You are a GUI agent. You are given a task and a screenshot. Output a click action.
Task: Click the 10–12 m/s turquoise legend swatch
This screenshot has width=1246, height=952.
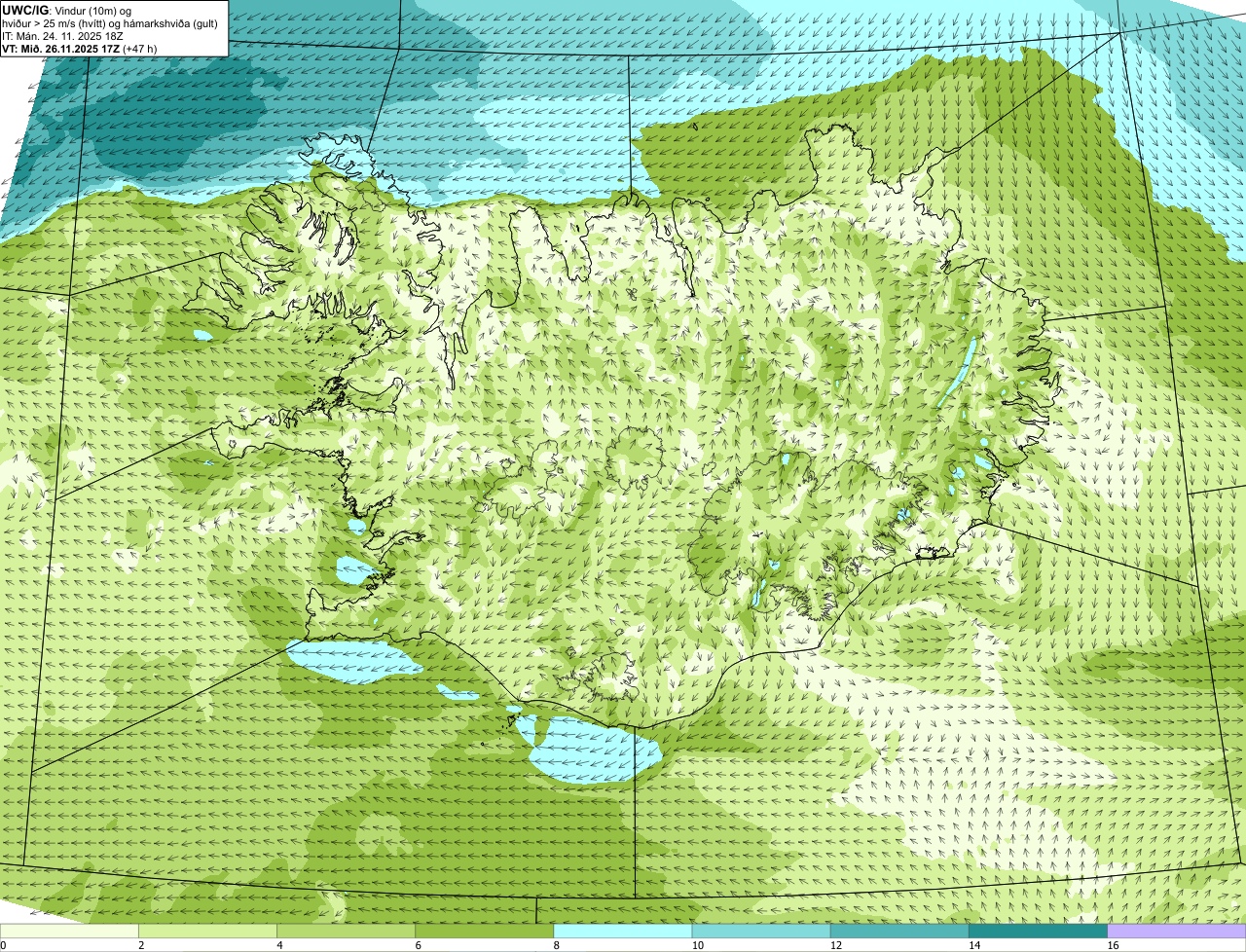(761, 932)
